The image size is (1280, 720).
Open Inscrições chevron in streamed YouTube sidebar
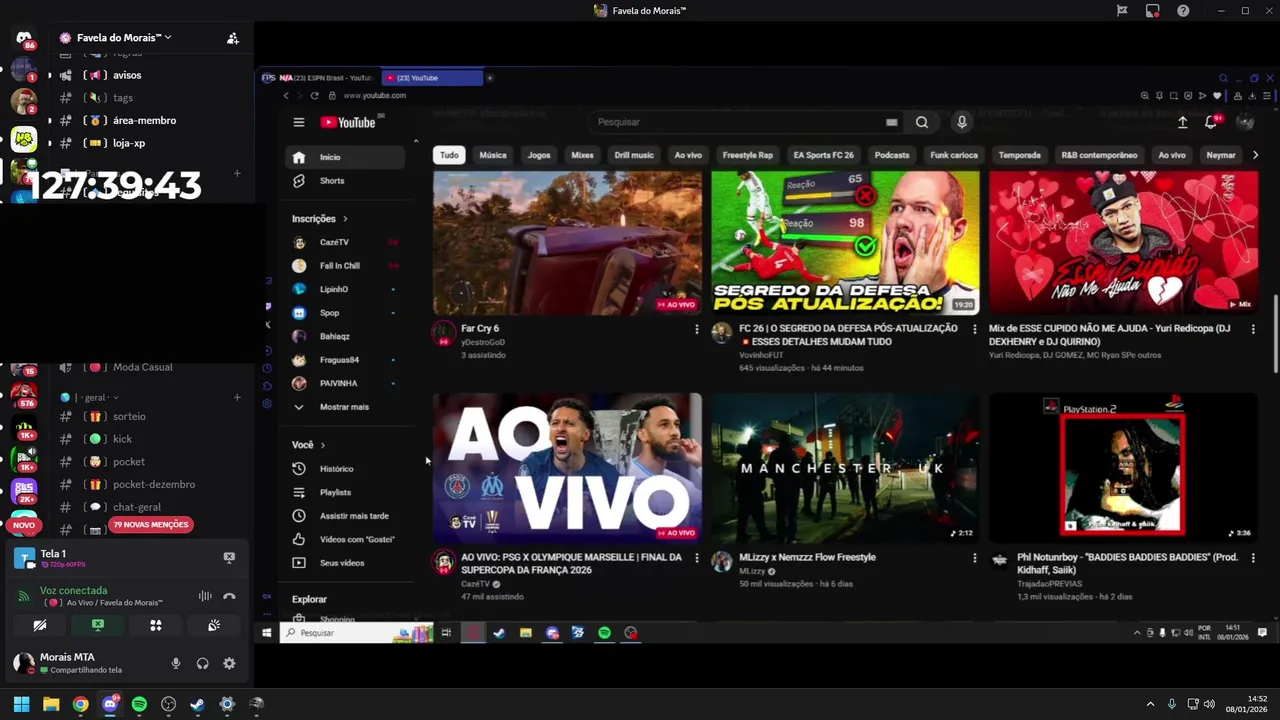click(345, 218)
